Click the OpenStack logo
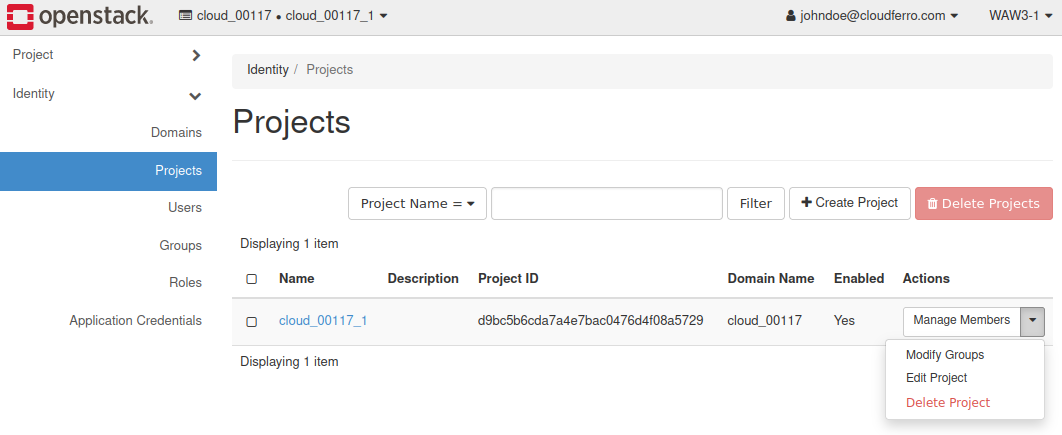The image size is (1062, 435). 80,17
